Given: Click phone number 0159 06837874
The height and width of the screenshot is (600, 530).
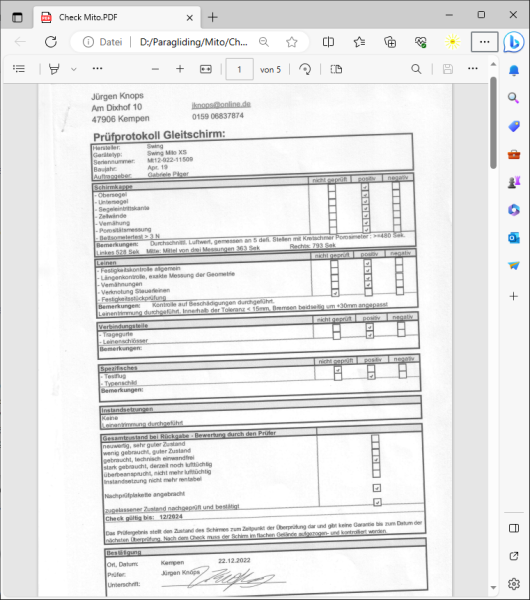Looking at the screenshot, I should 218,116.
